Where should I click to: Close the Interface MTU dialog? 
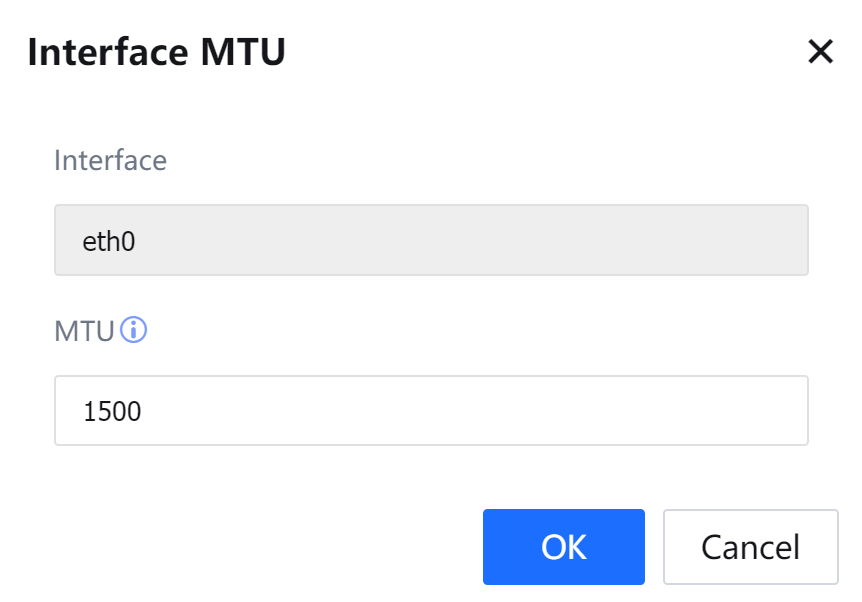tap(820, 52)
